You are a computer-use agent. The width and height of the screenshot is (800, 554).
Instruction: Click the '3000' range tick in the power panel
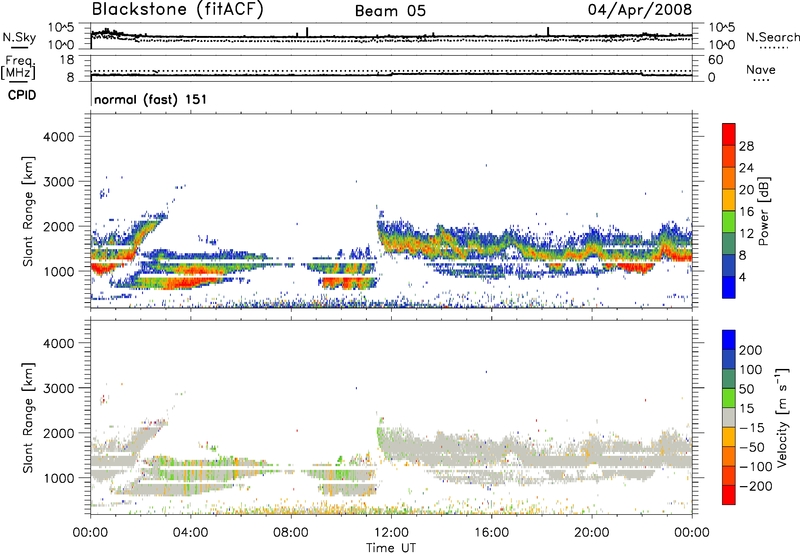(x=59, y=182)
